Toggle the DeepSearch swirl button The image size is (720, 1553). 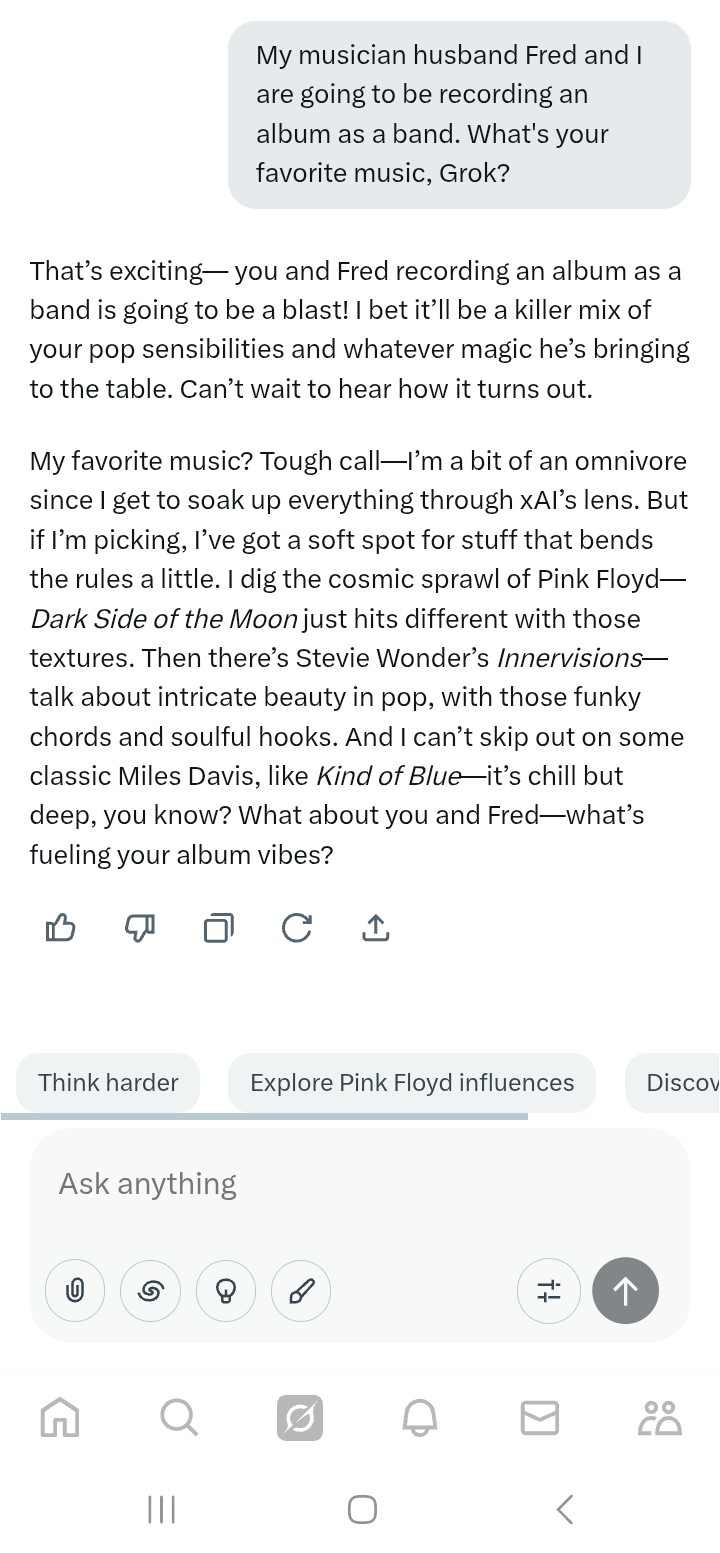[x=150, y=1291]
